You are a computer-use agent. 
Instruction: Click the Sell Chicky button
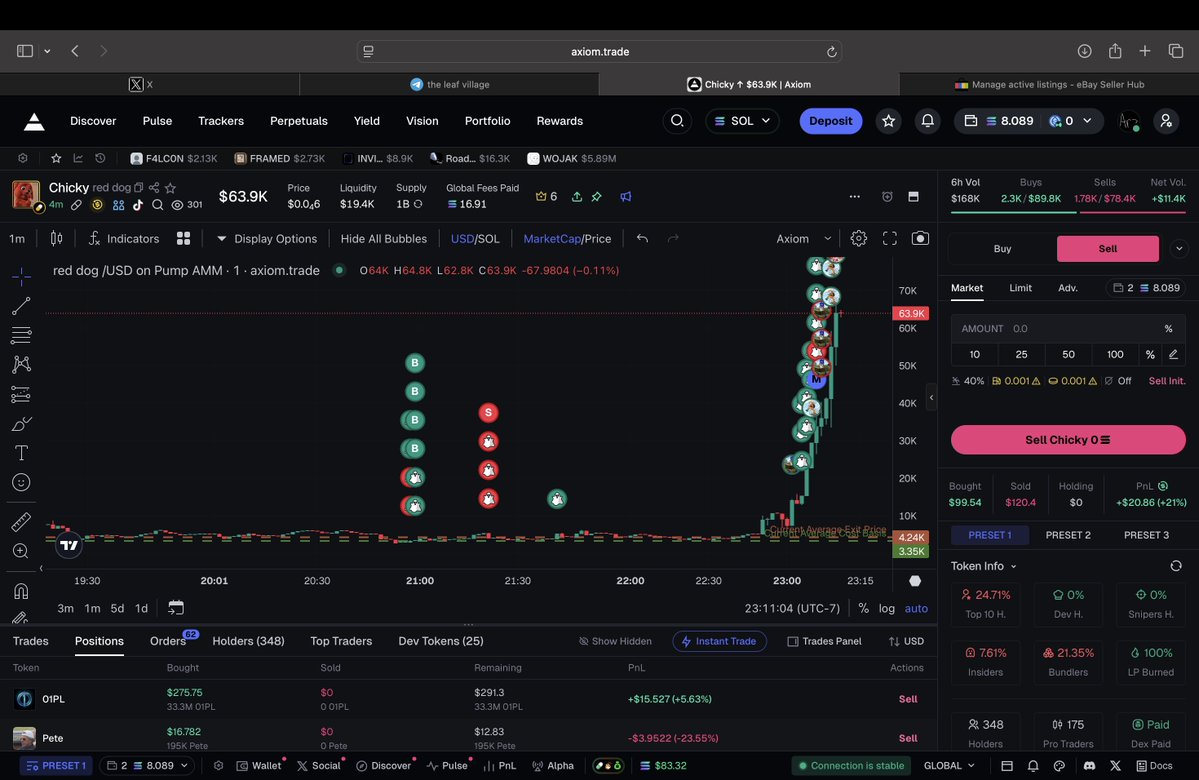(1067, 440)
